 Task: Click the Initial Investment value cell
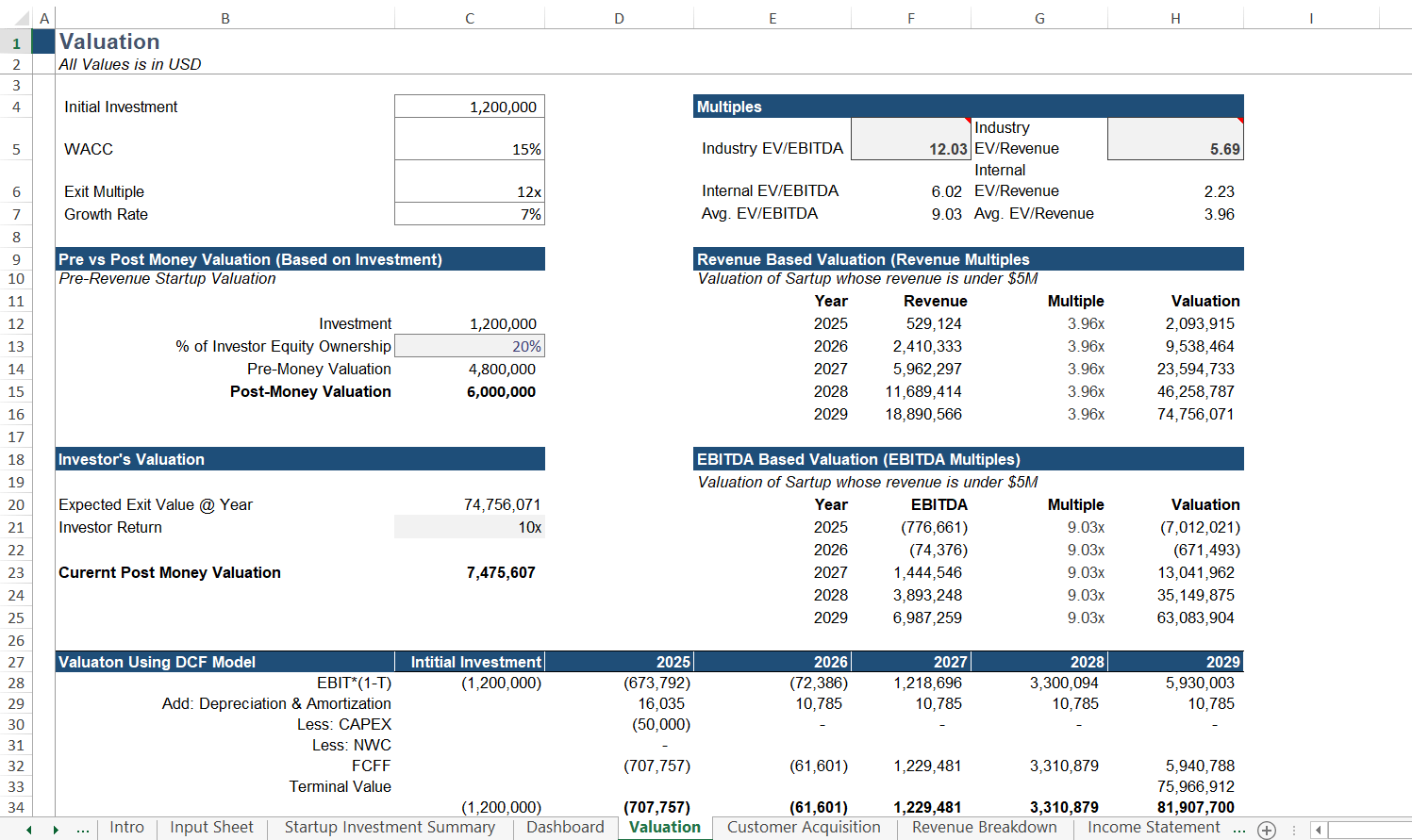click(x=470, y=107)
